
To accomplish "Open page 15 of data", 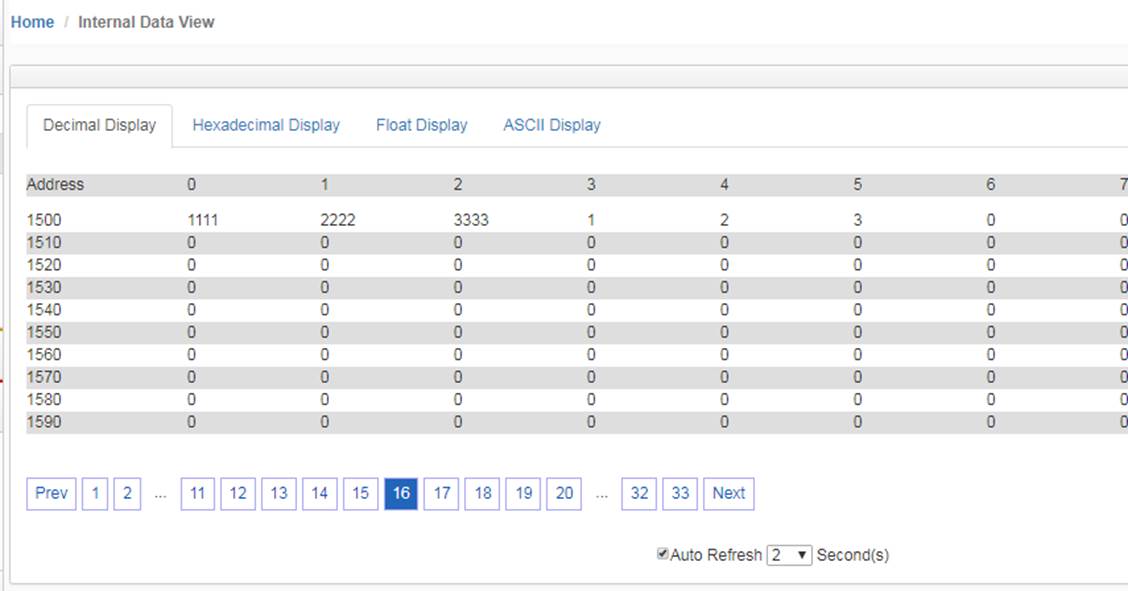I will [x=360, y=494].
